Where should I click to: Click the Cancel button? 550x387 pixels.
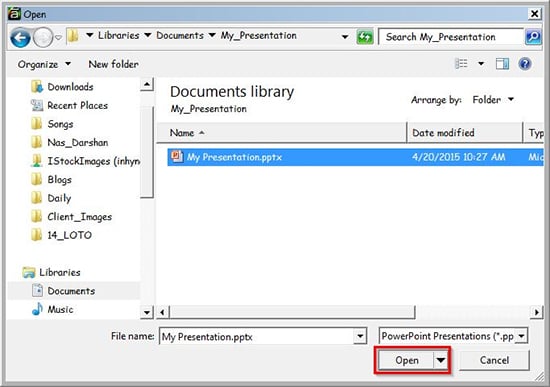(494, 360)
